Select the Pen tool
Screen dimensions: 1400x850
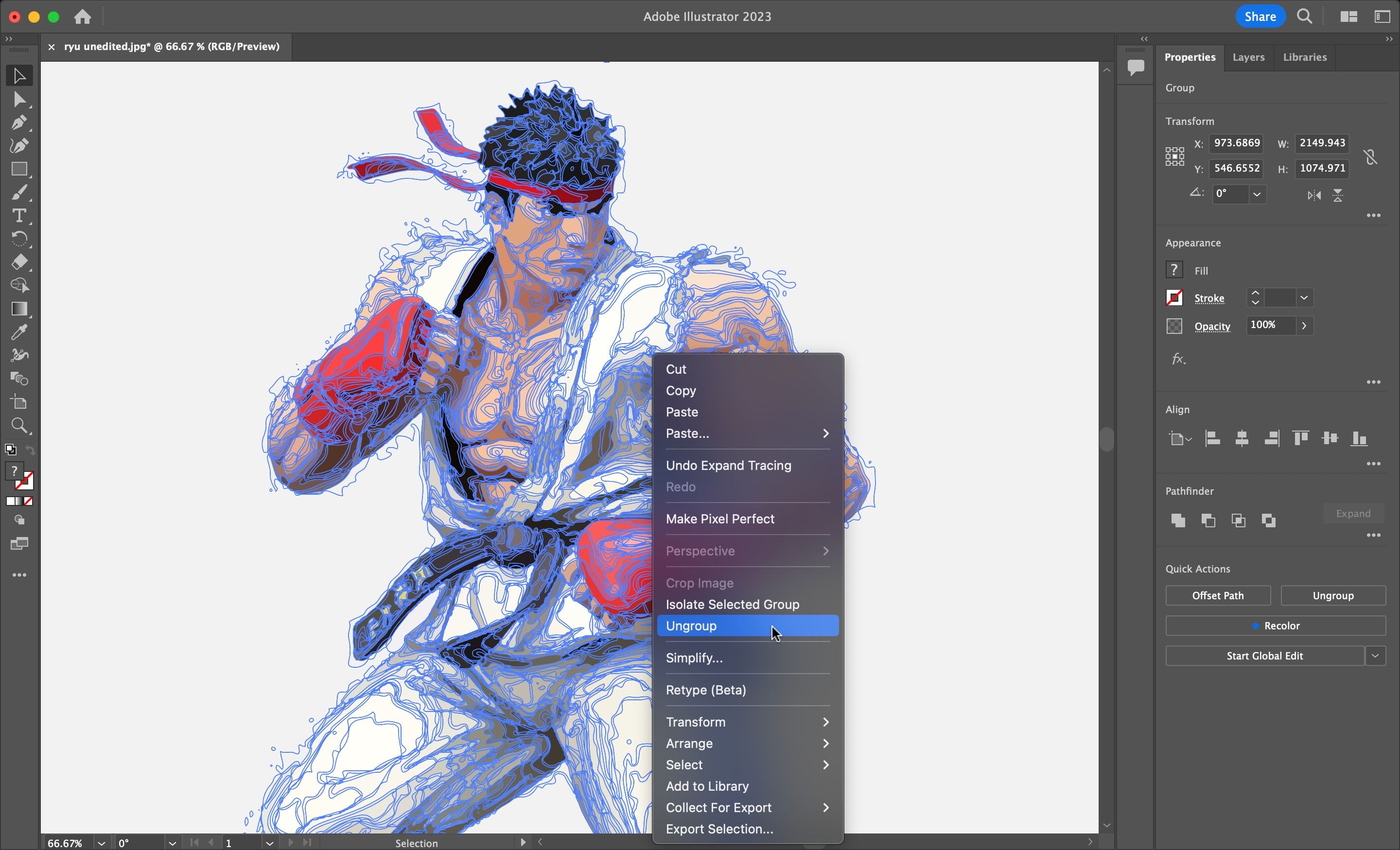19,123
